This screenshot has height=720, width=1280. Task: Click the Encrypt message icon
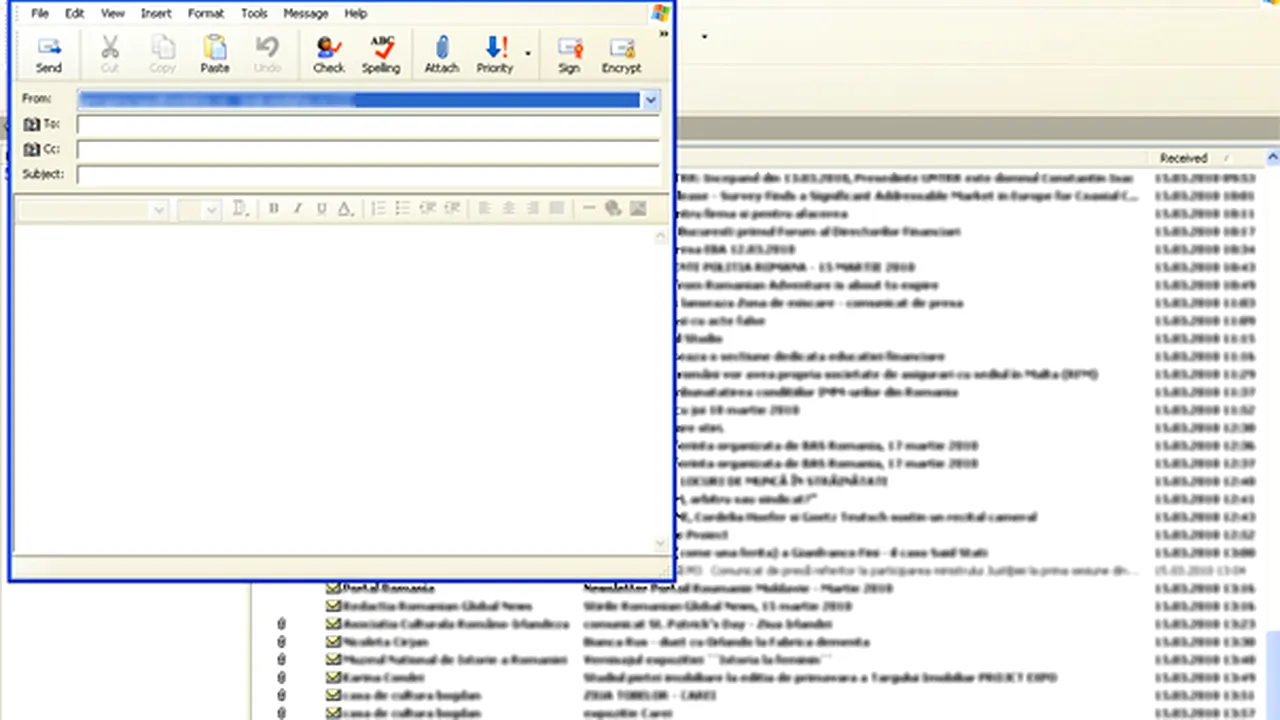621,54
